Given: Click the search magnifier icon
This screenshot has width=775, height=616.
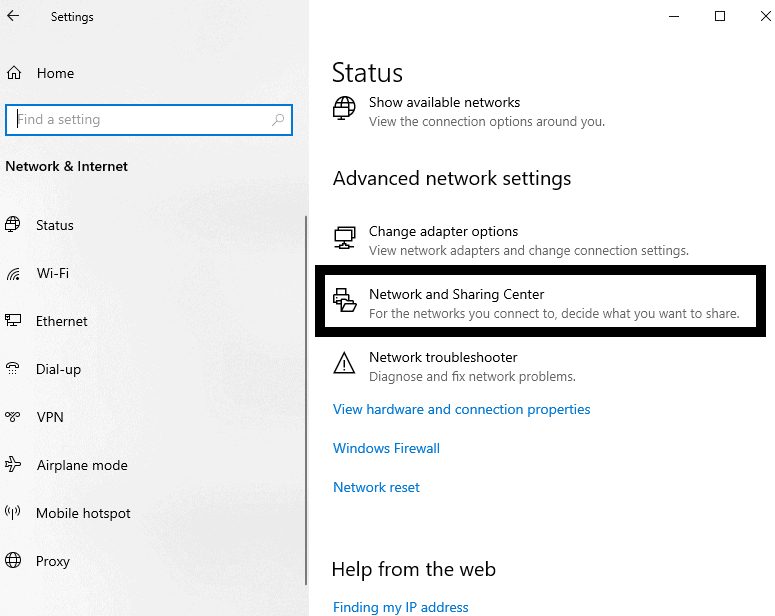Looking at the screenshot, I should coord(279,120).
